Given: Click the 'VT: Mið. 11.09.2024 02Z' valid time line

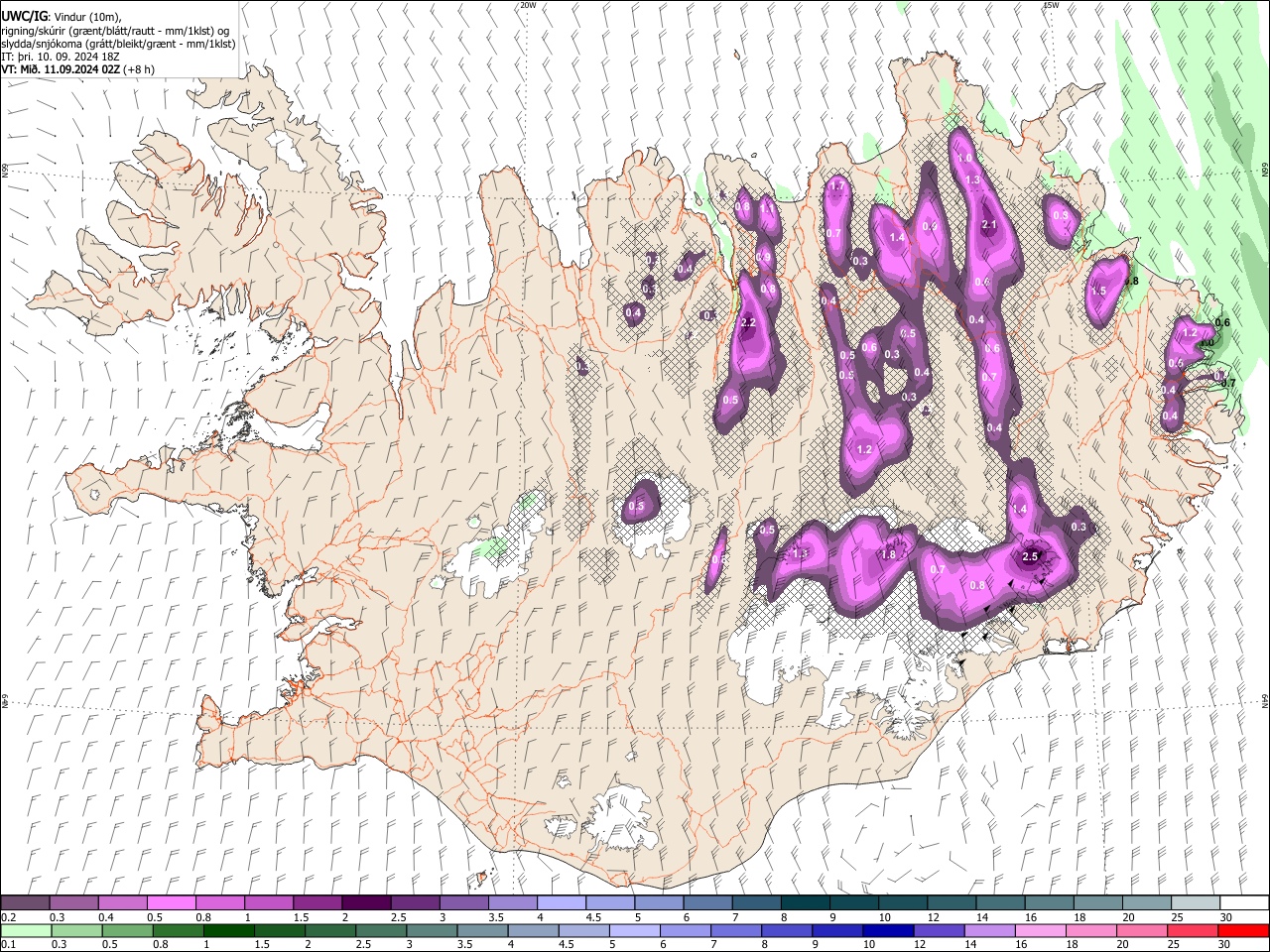Looking at the screenshot, I should [x=62, y=69].
